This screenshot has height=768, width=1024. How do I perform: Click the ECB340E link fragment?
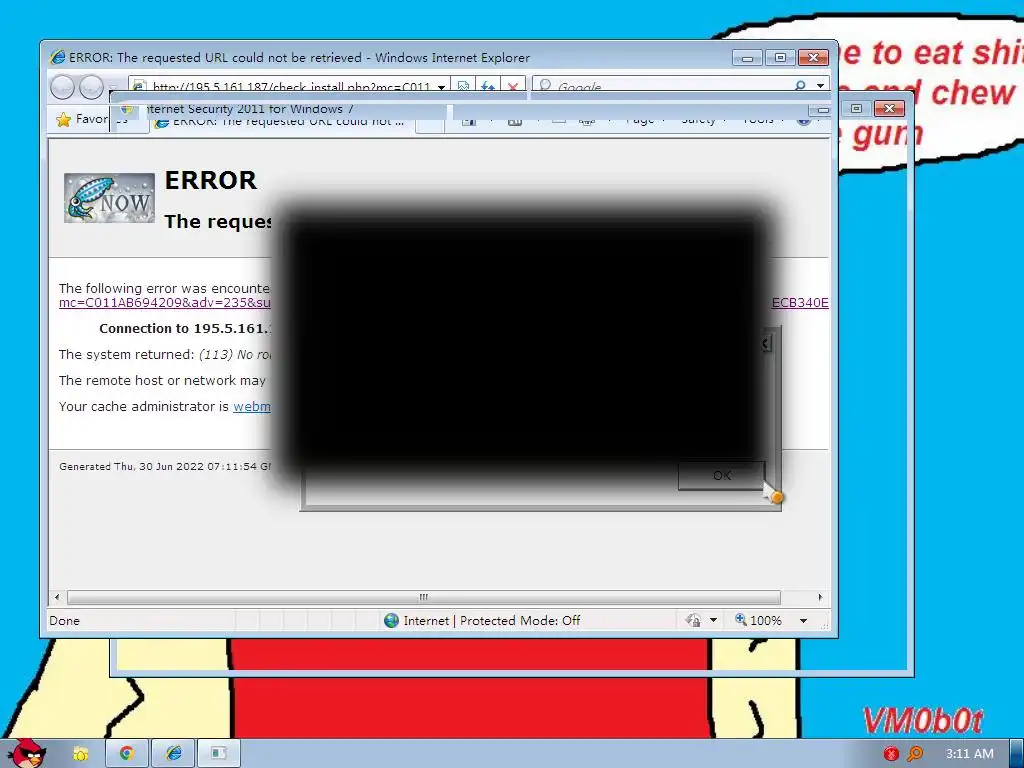click(800, 302)
